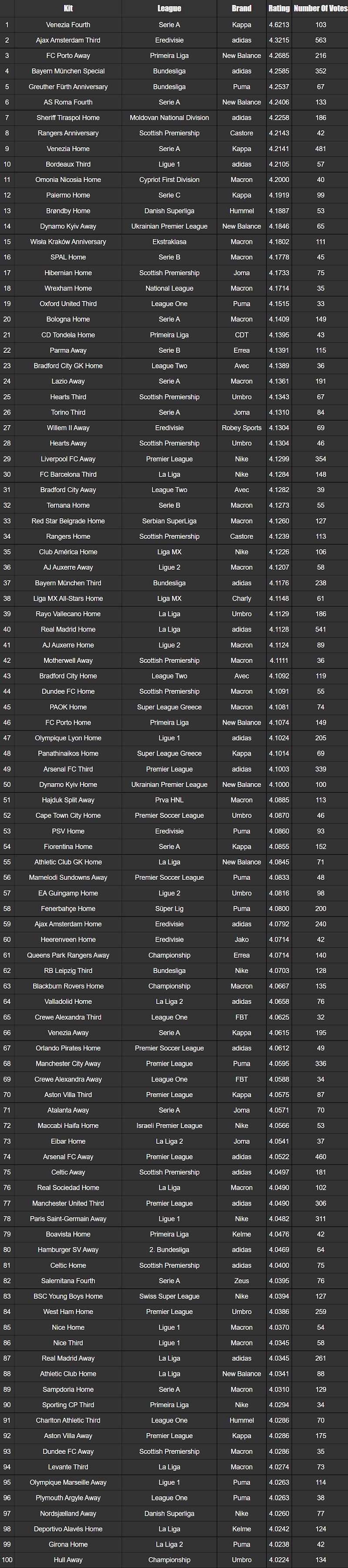This screenshot has width=348, height=1568.
Task: Select the Olympique Lyon Home kit
Action: (x=68, y=738)
